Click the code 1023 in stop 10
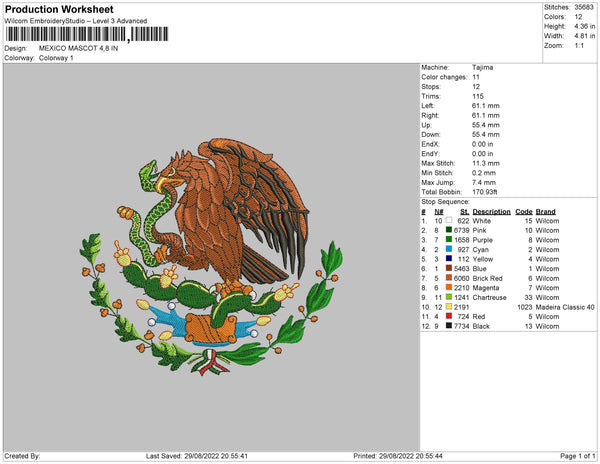600x464 pixels. [525, 307]
